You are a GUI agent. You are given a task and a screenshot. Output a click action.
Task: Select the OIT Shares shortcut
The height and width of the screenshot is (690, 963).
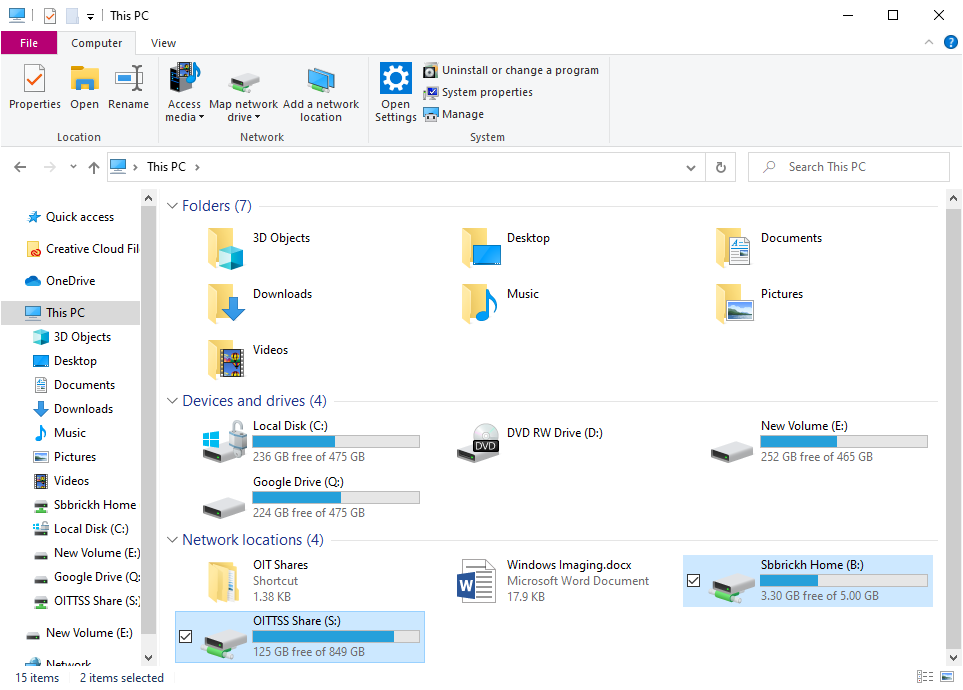pos(258,581)
